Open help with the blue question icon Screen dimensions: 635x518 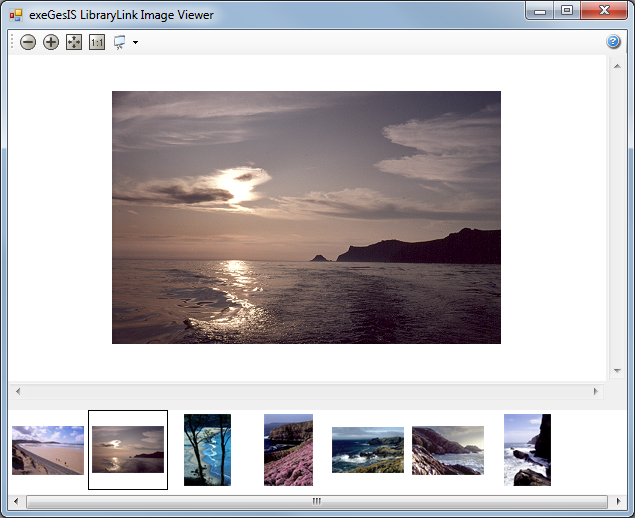pos(613,41)
